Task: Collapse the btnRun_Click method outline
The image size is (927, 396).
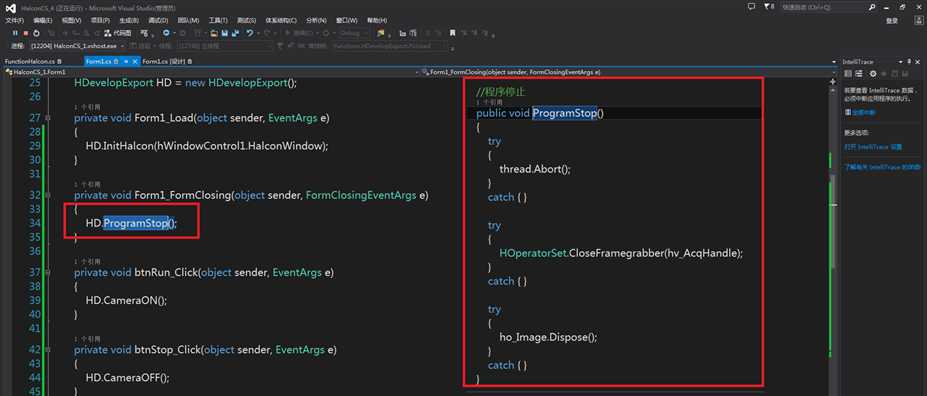Action: tap(48, 272)
